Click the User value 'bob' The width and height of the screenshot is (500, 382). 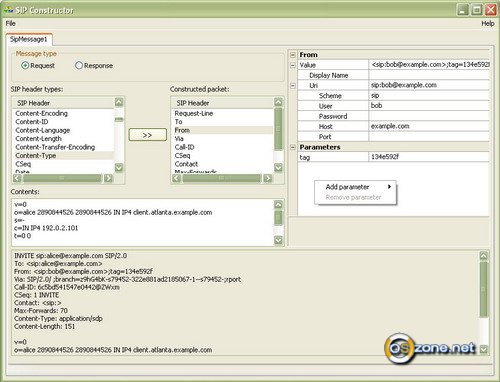[x=429, y=106]
